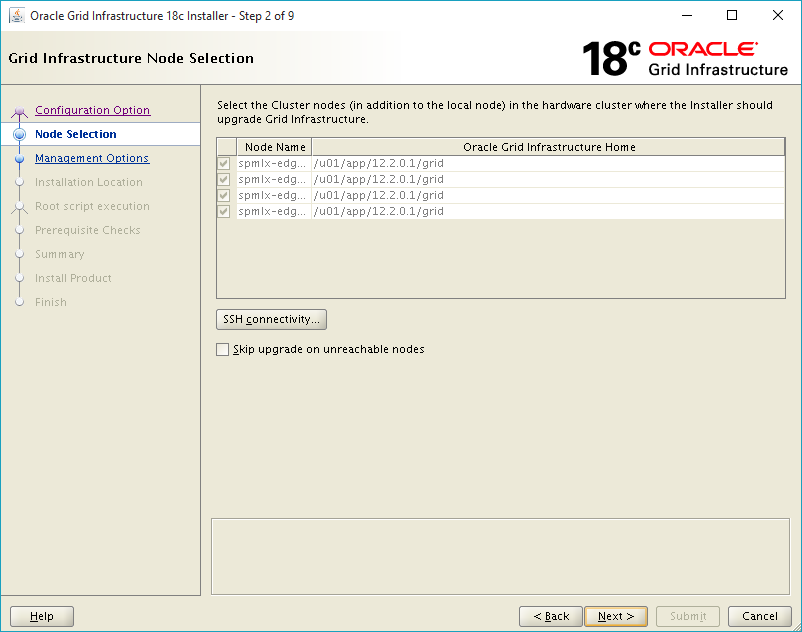The width and height of the screenshot is (802, 632).
Task: Click the Oracle Grid Infrastructure Home column header
Action: (x=549, y=147)
